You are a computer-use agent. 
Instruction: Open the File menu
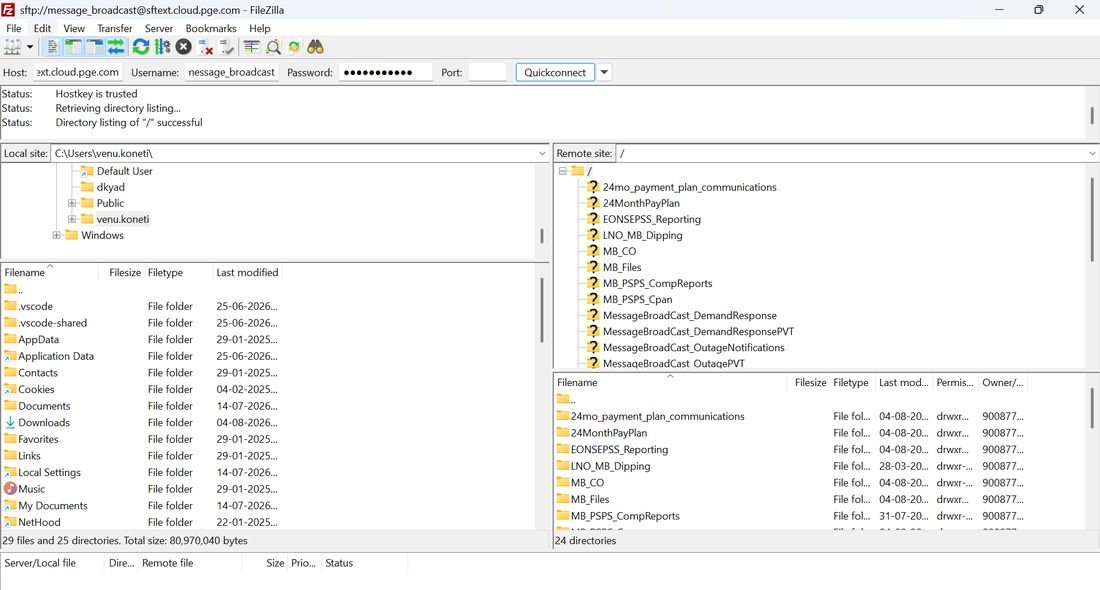(14, 28)
